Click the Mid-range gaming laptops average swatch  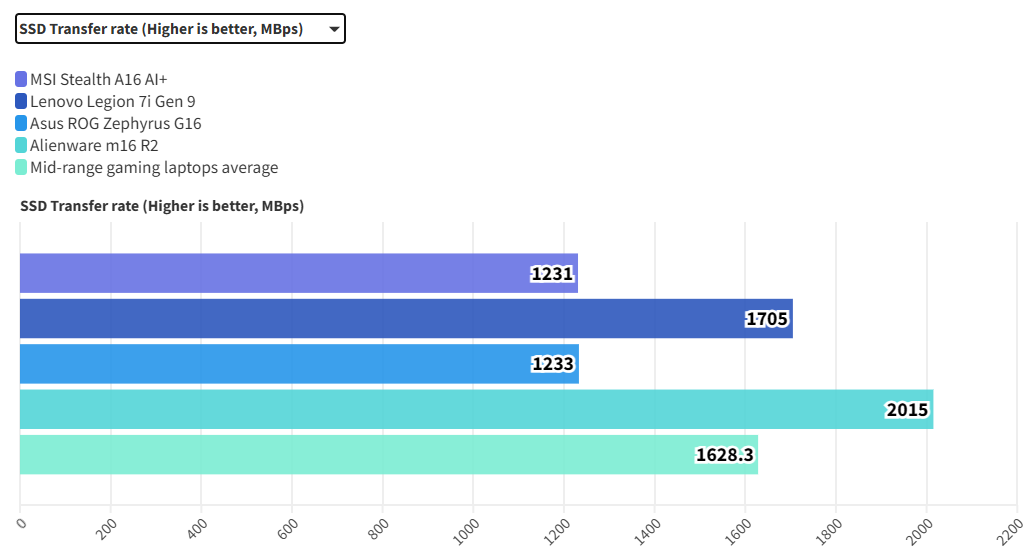[21, 168]
